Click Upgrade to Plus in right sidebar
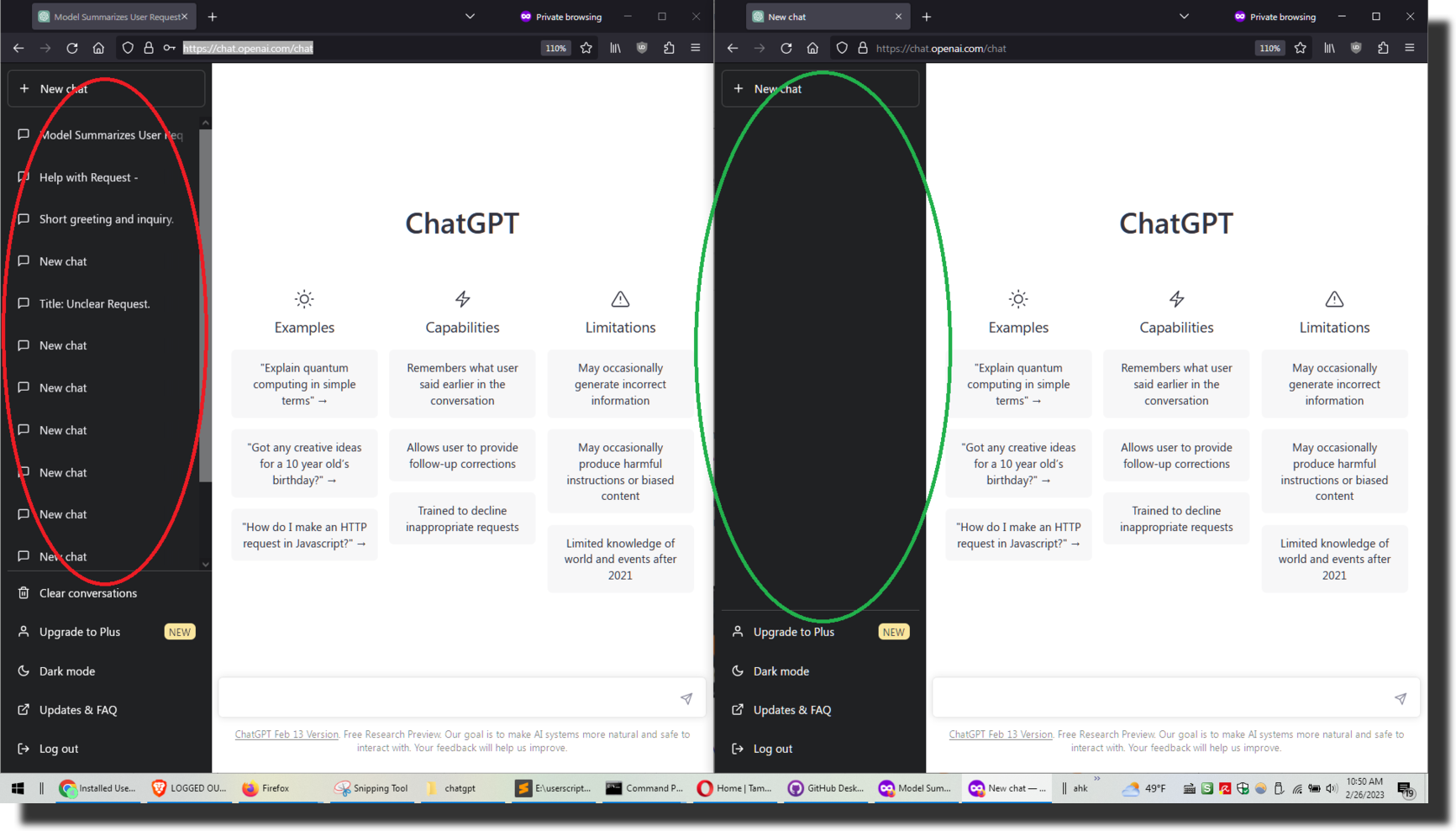 click(820, 632)
